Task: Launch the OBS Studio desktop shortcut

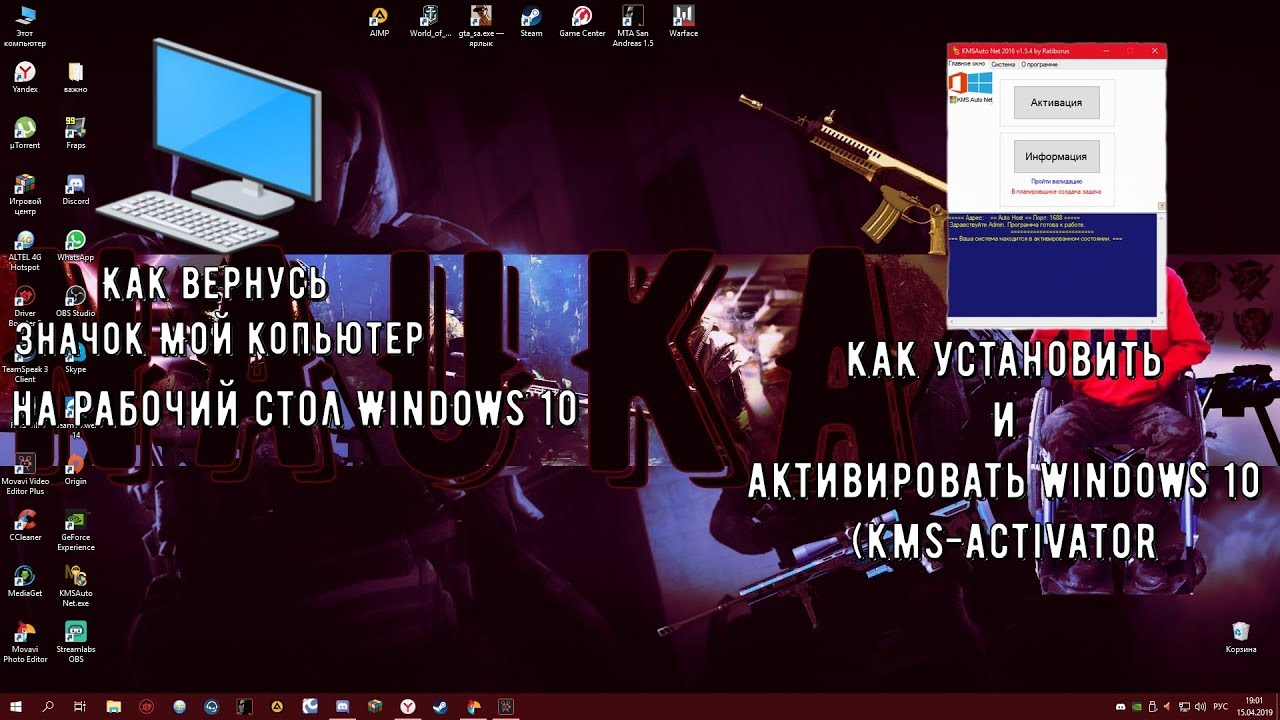Action: (x=75, y=301)
